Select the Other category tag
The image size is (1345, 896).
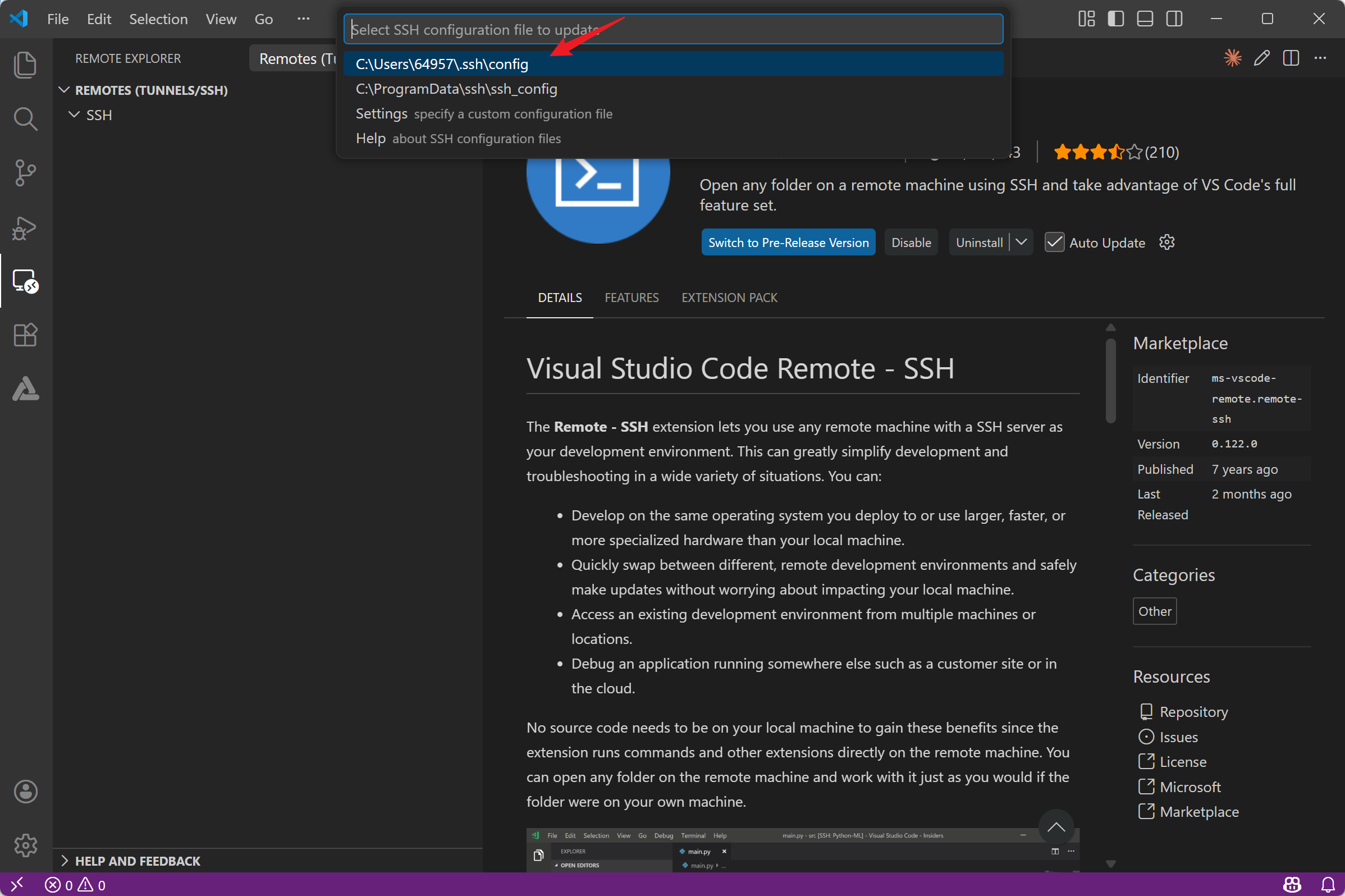(1154, 611)
